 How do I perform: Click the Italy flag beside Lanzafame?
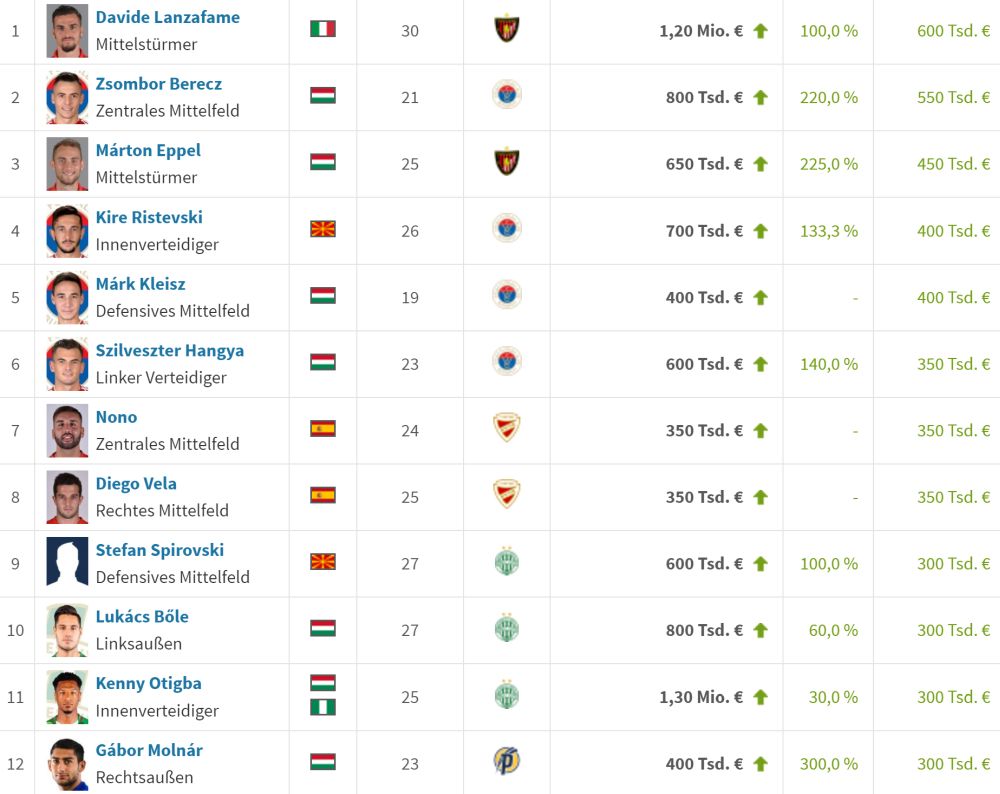pyautogui.click(x=323, y=29)
